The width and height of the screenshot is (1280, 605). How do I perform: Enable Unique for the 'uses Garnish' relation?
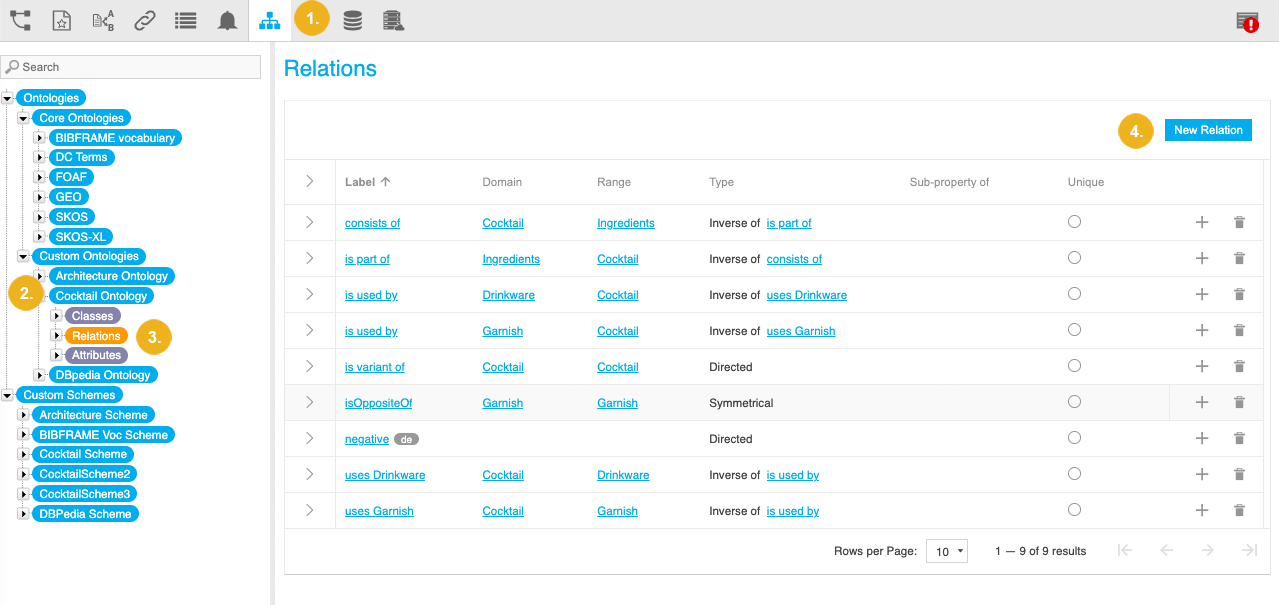click(x=1074, y=509)
